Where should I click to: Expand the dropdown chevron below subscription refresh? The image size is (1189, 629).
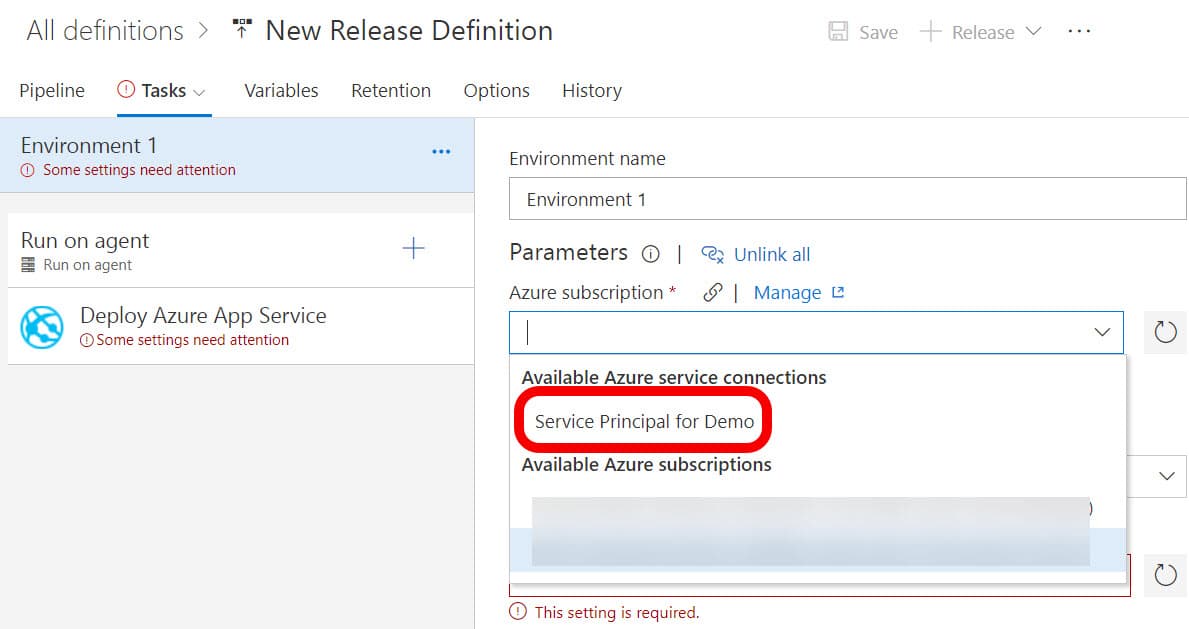(x=1166, y=476)
